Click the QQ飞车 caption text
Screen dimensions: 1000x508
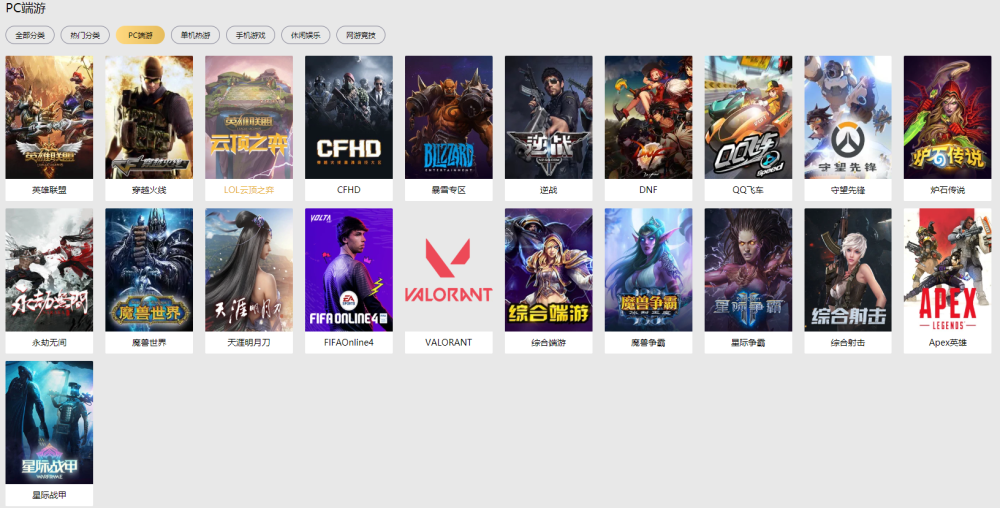tap(748, 190)
